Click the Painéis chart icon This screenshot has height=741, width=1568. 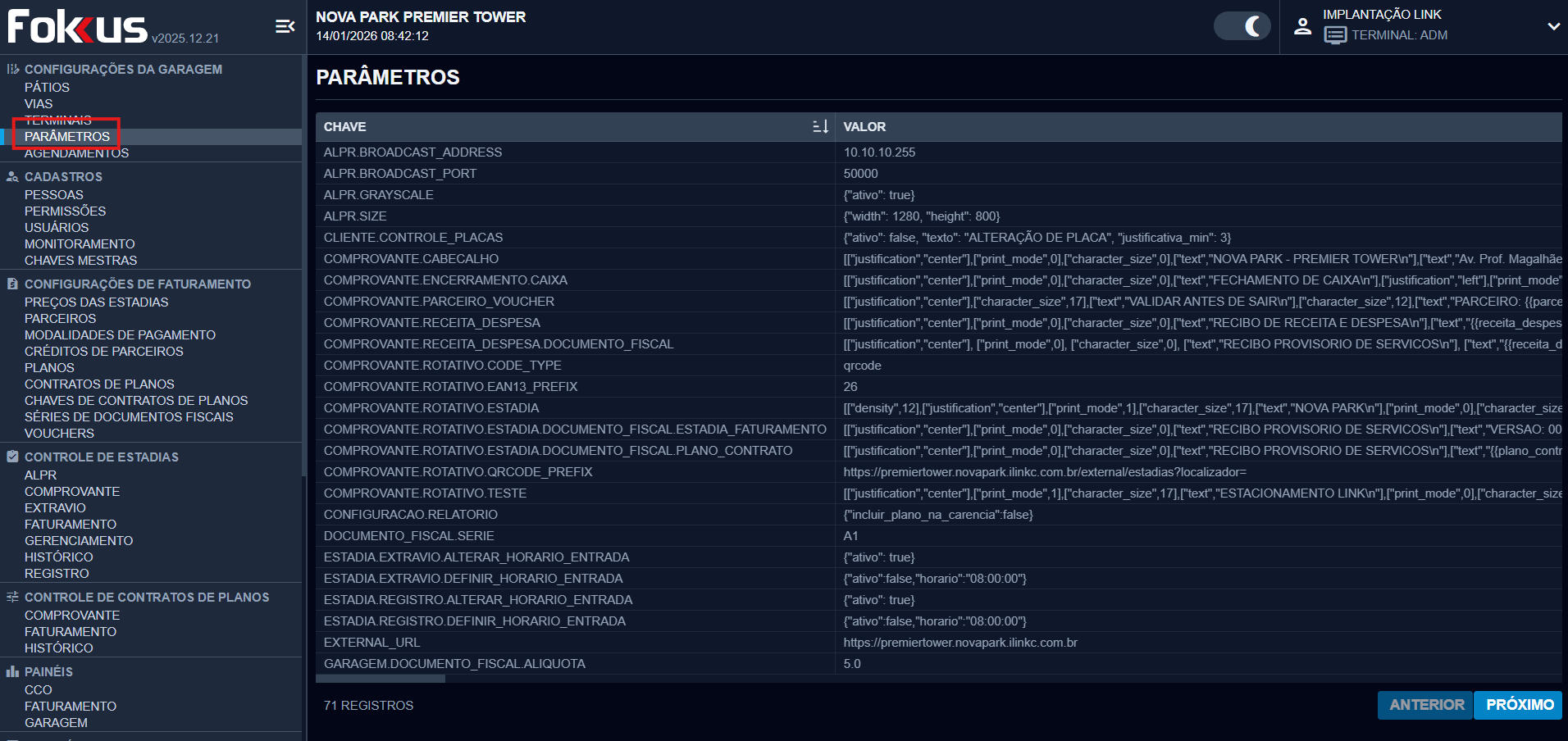tap(12, 672)
